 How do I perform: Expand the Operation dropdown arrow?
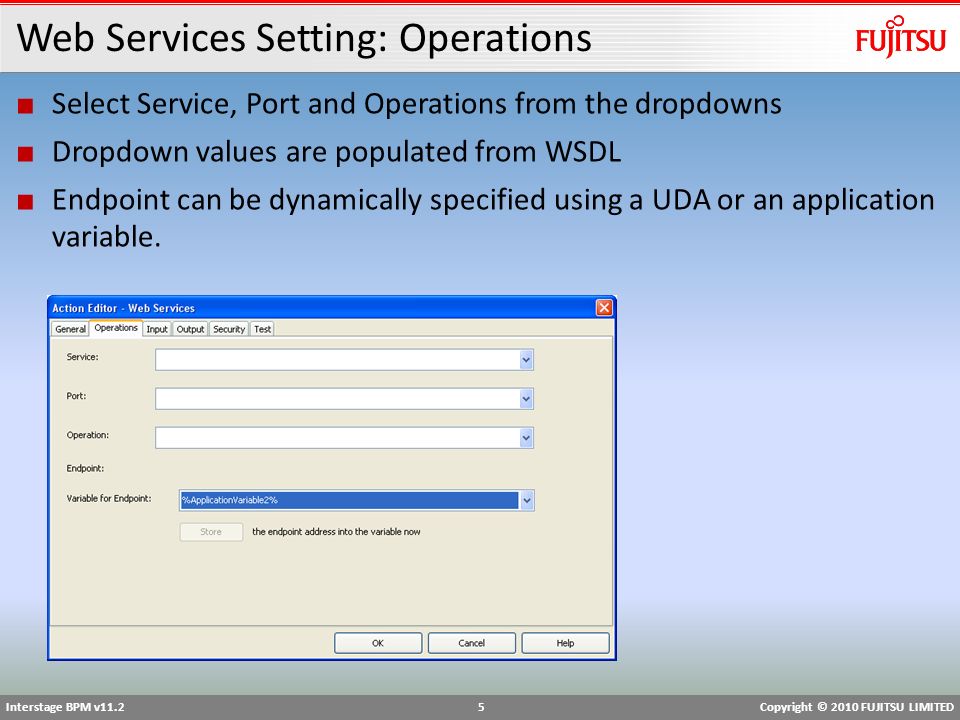(526, 438)
